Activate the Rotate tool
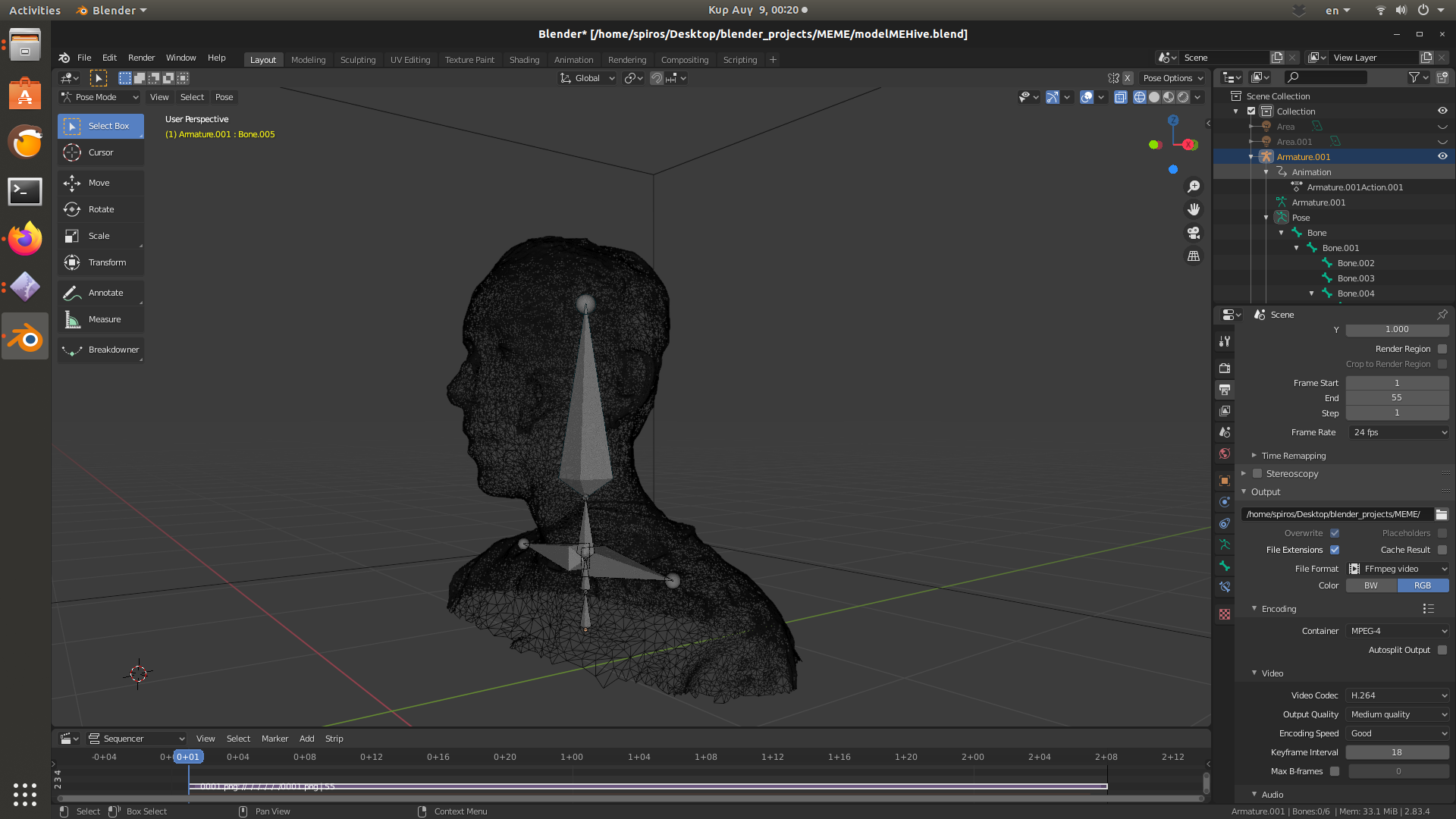This screenshot has height=819, width=1456. [x=100, y=209]
